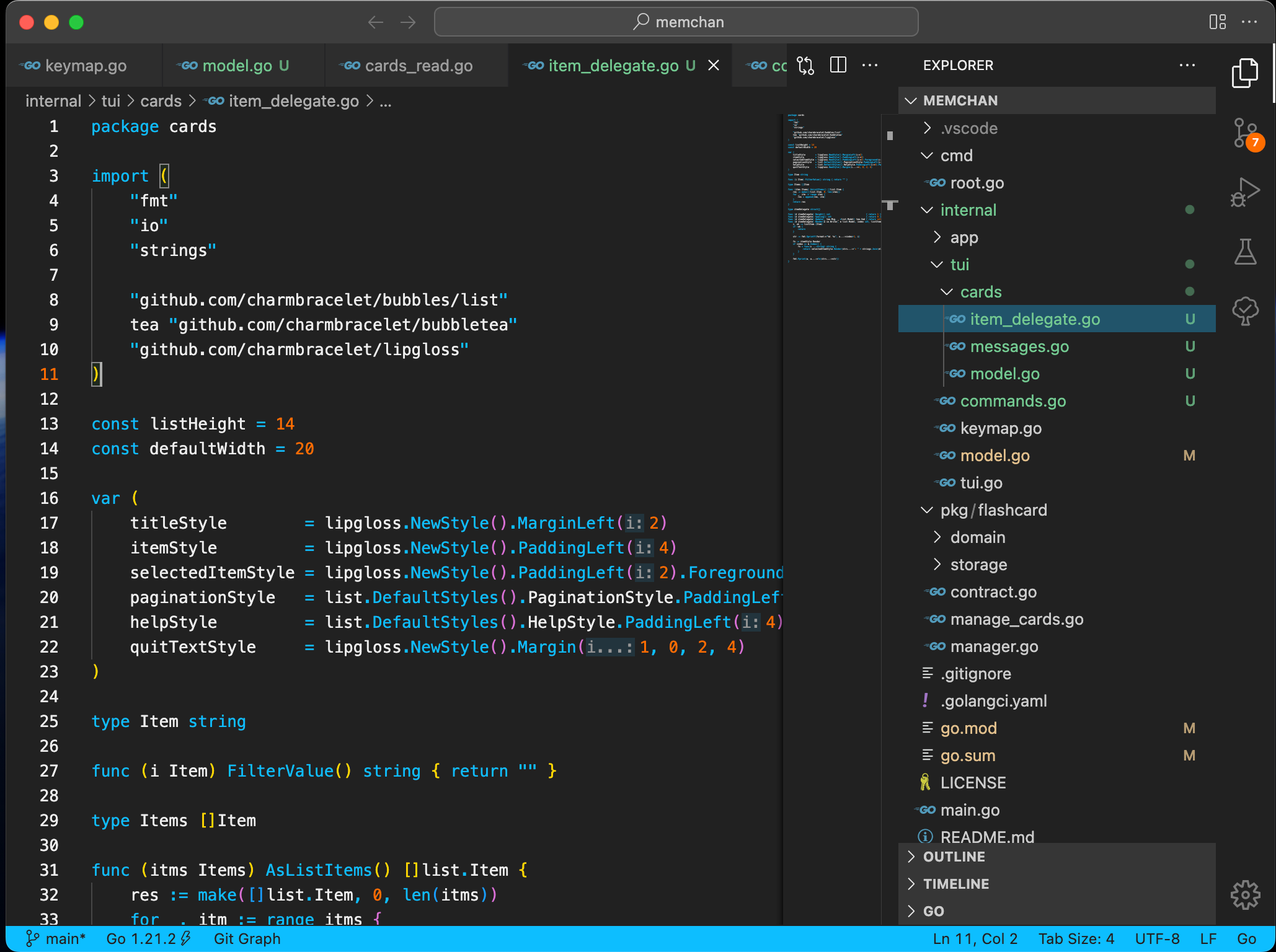This screenshot has height=952, width=1276.
Task: Open the Explorer view icon
Action: point(1244,73)
